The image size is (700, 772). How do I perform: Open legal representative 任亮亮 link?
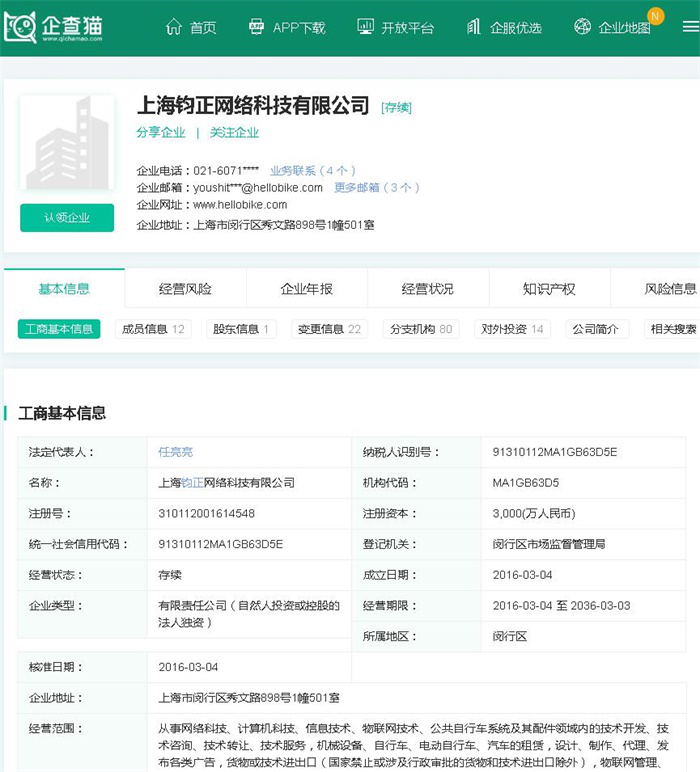click(x=175, y=452)
